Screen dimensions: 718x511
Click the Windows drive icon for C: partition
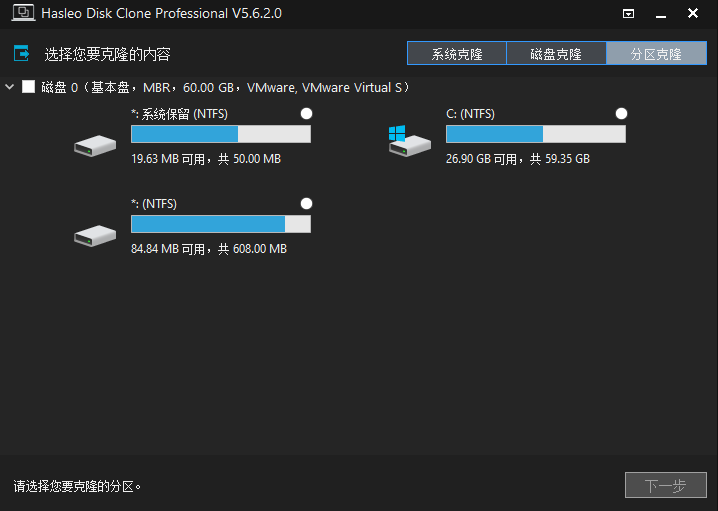409,141
